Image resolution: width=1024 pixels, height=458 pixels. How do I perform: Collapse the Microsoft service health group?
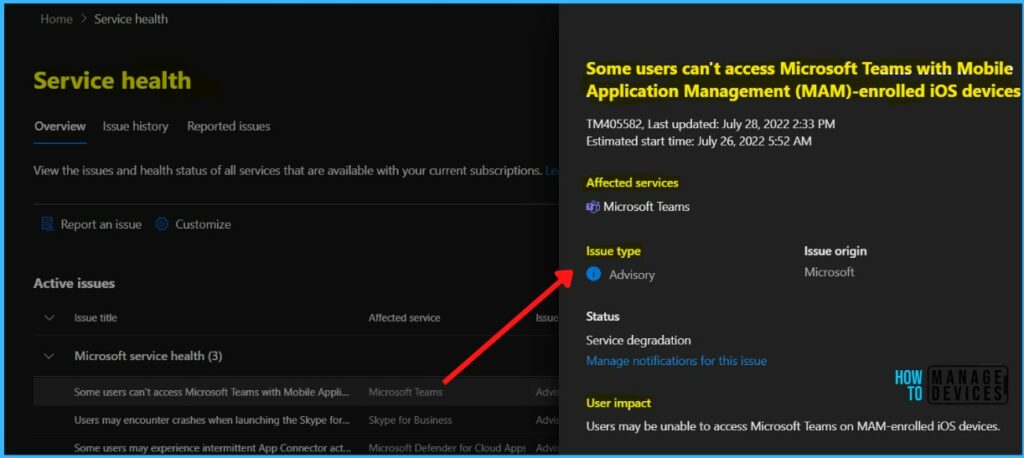(49, 356)
